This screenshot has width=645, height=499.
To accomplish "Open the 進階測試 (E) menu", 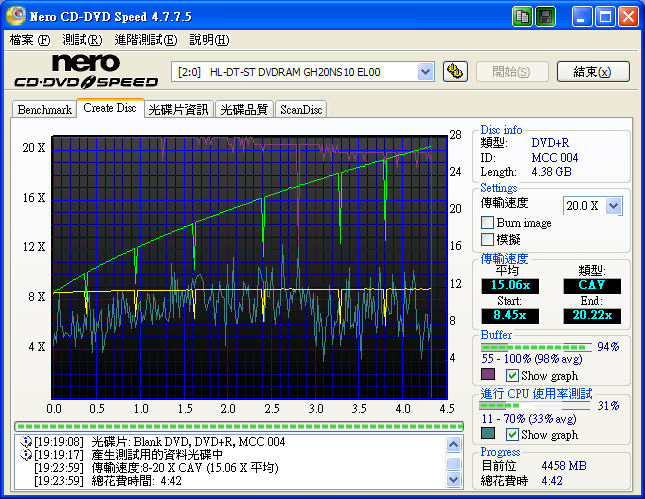I will [x=145, y=40].
